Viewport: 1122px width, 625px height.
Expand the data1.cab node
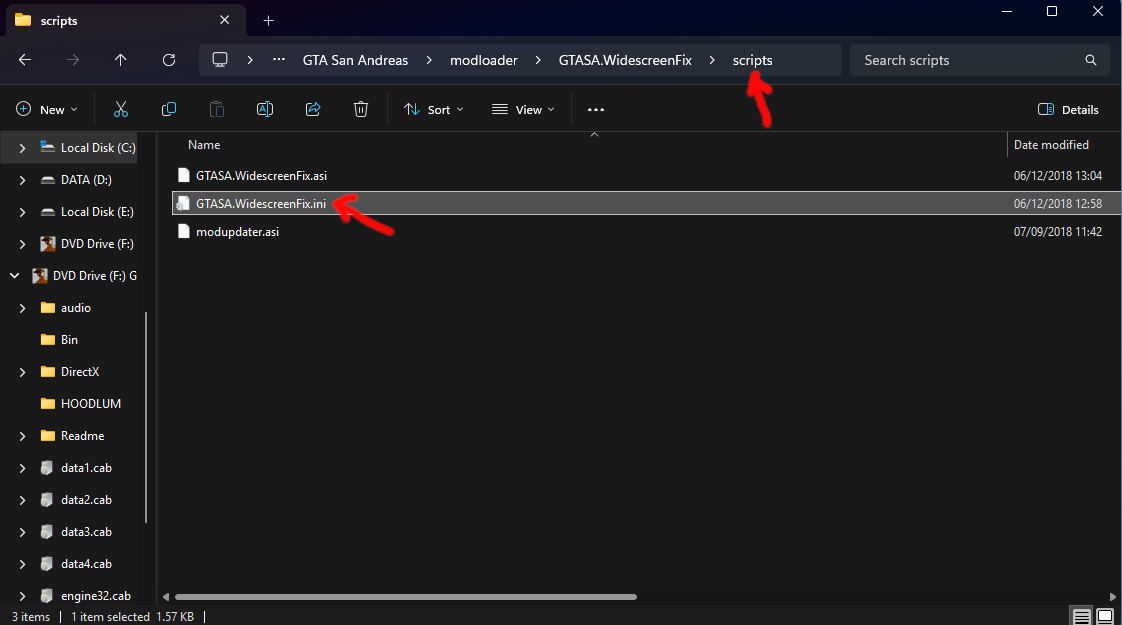click(x=22, y=468)
